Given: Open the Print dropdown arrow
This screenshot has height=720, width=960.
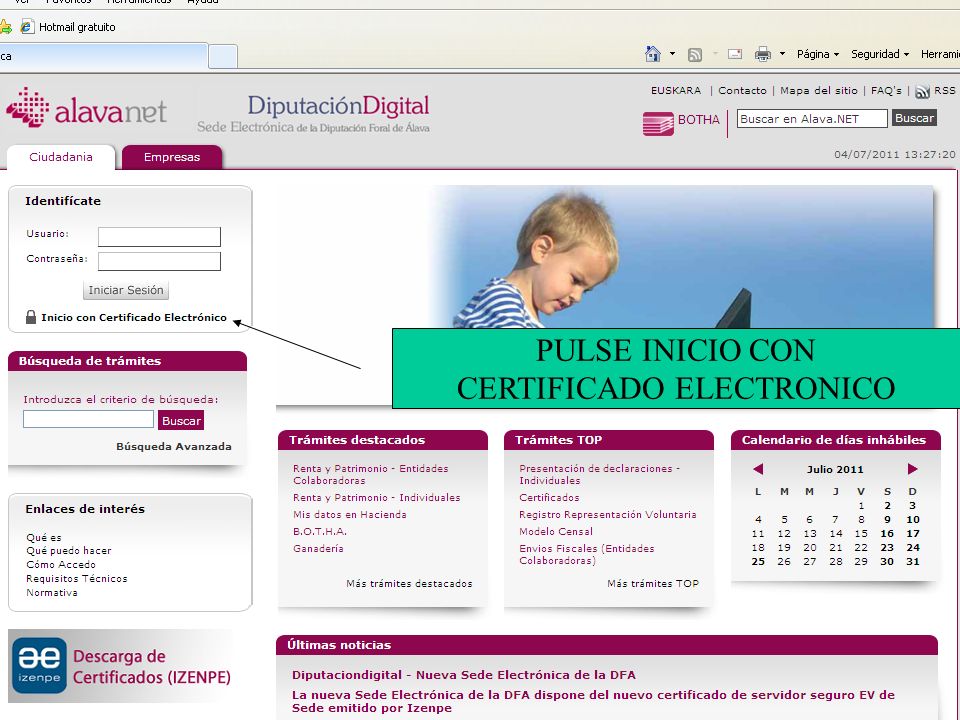Looking at the screenshot, I should [x=782, y=54].
